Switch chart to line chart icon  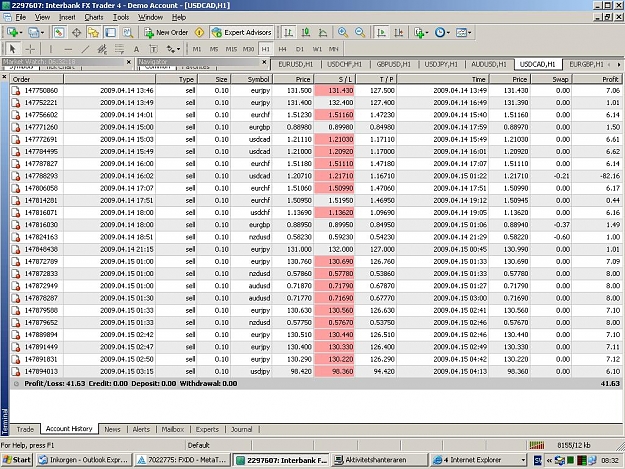pyautogui.click(x=323, y=33)
